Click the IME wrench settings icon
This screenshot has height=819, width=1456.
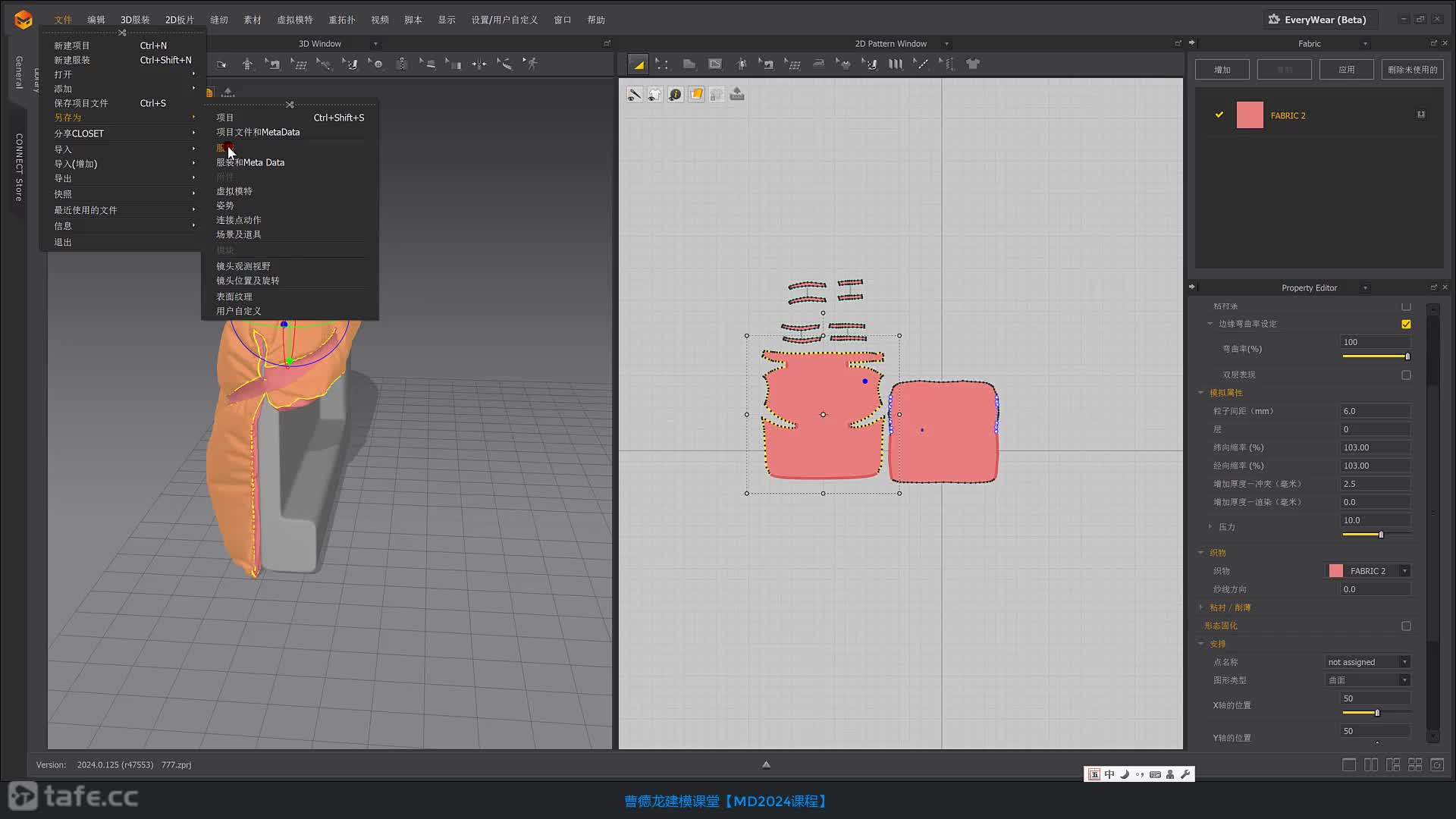[x=1185, y=774]
